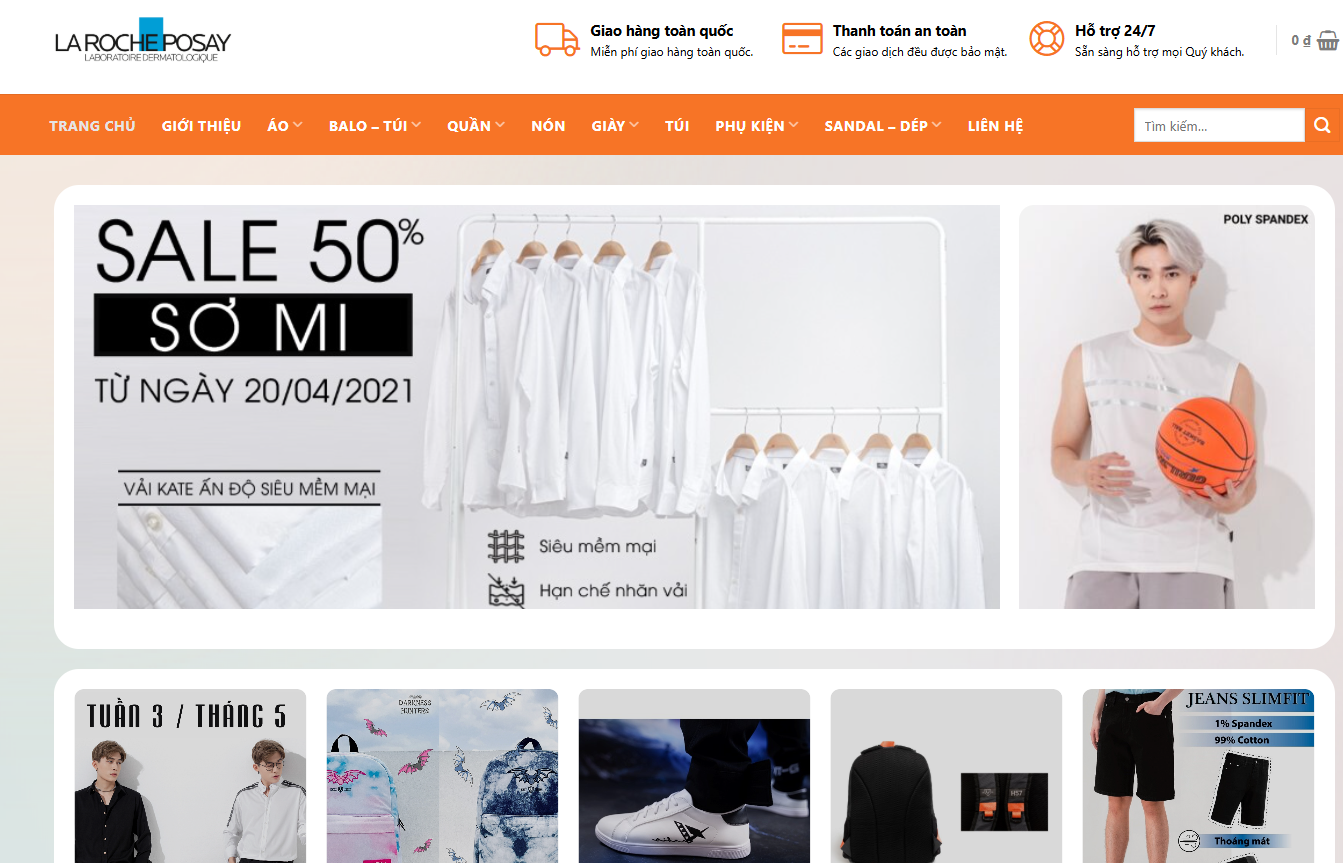Expand the Balo – Túi dropdown
This screenshot has height=863, width=1343.
click(x=374, y=126)
